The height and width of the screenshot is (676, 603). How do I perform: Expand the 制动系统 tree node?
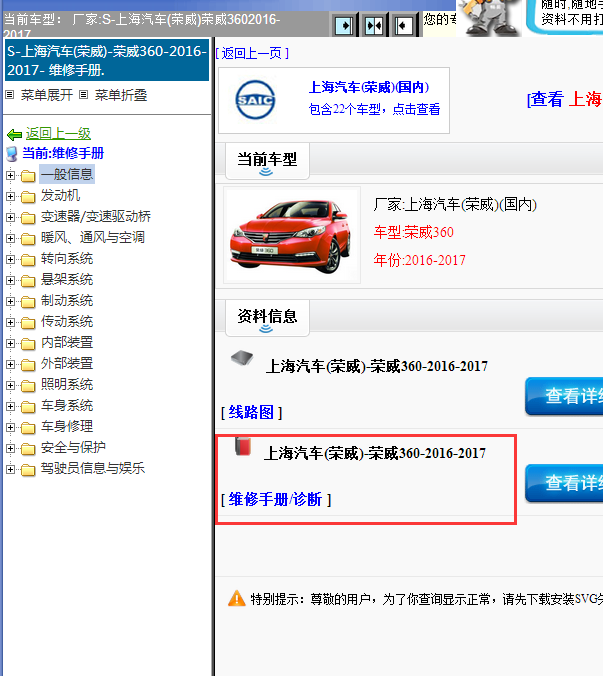coord(10,301)
